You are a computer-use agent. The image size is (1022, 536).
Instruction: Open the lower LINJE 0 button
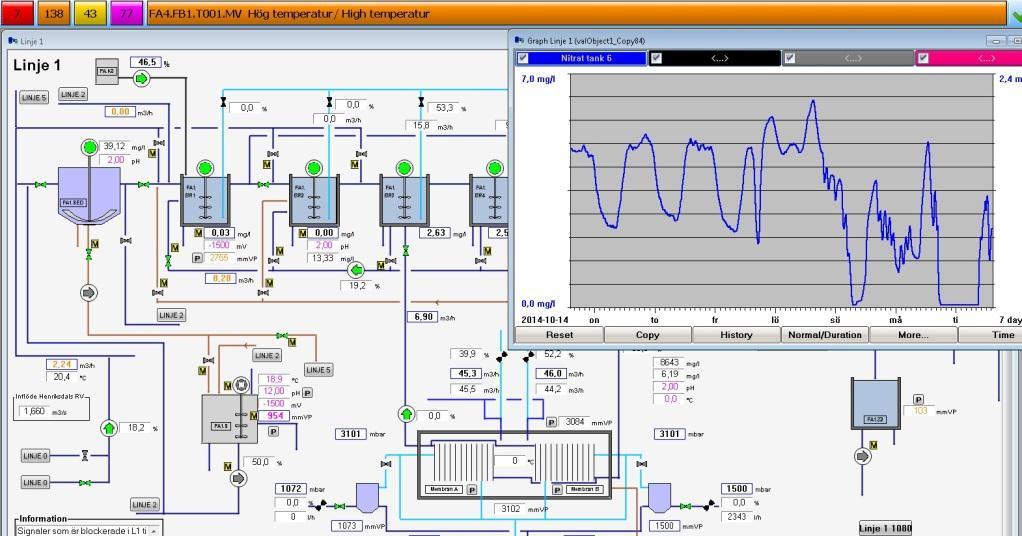(x=35, y=483)
